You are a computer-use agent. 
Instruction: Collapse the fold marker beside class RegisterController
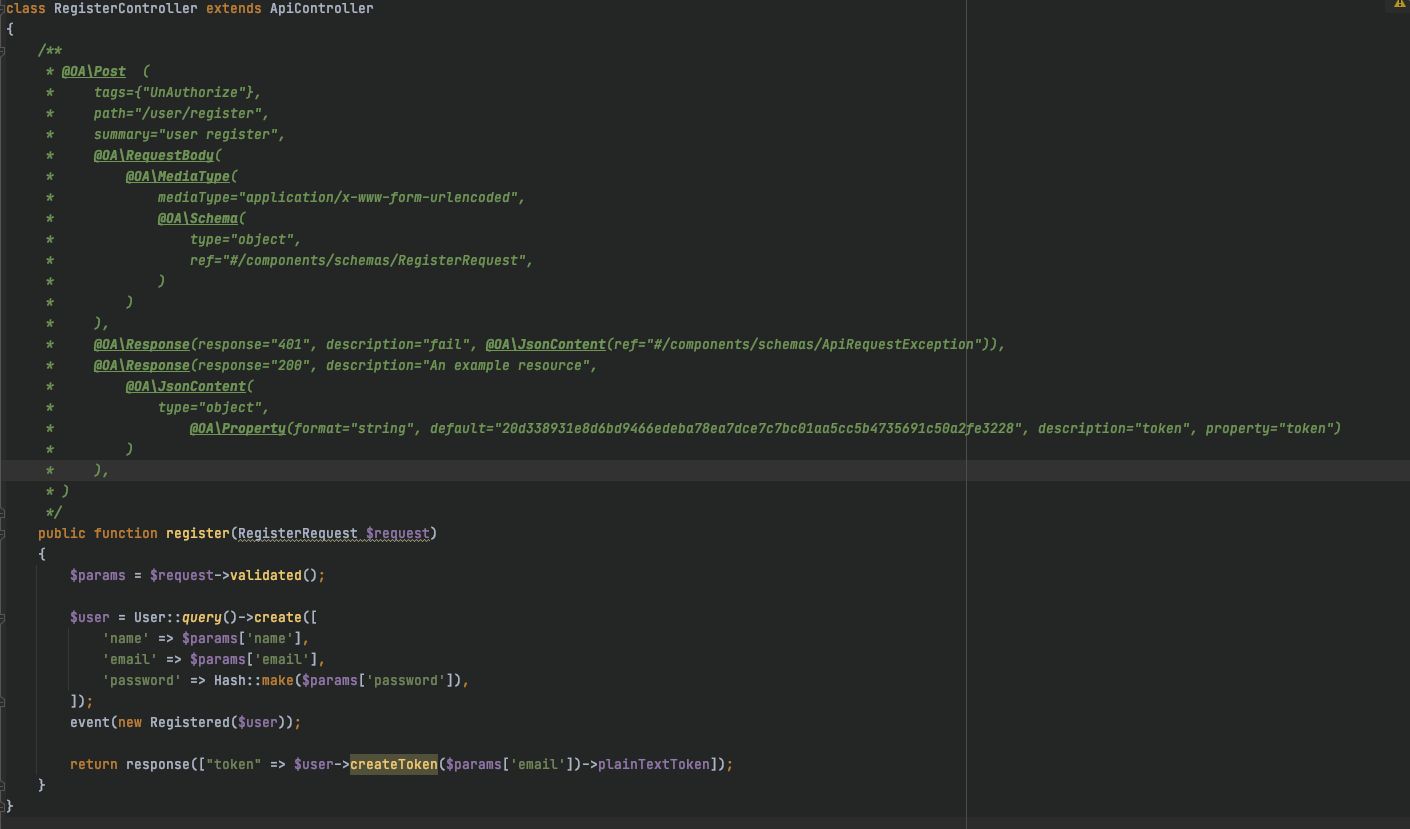(3, 8)
